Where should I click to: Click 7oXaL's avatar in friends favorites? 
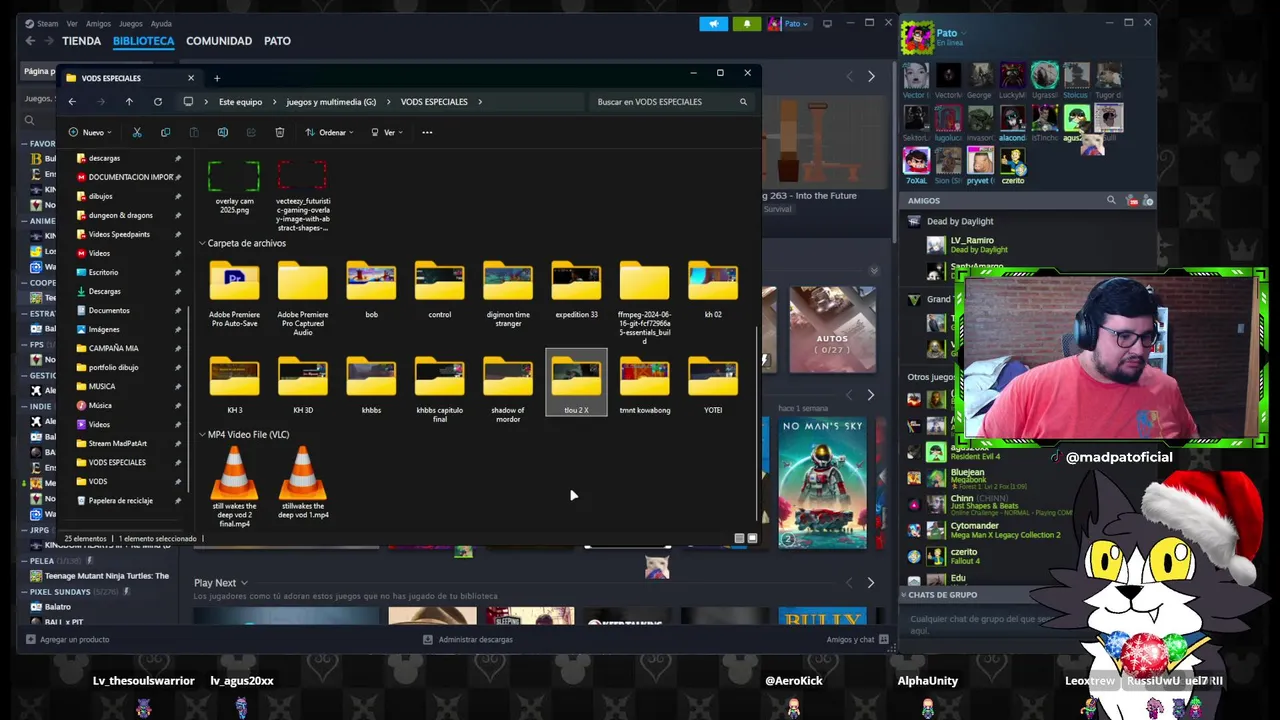click(916, 160)
